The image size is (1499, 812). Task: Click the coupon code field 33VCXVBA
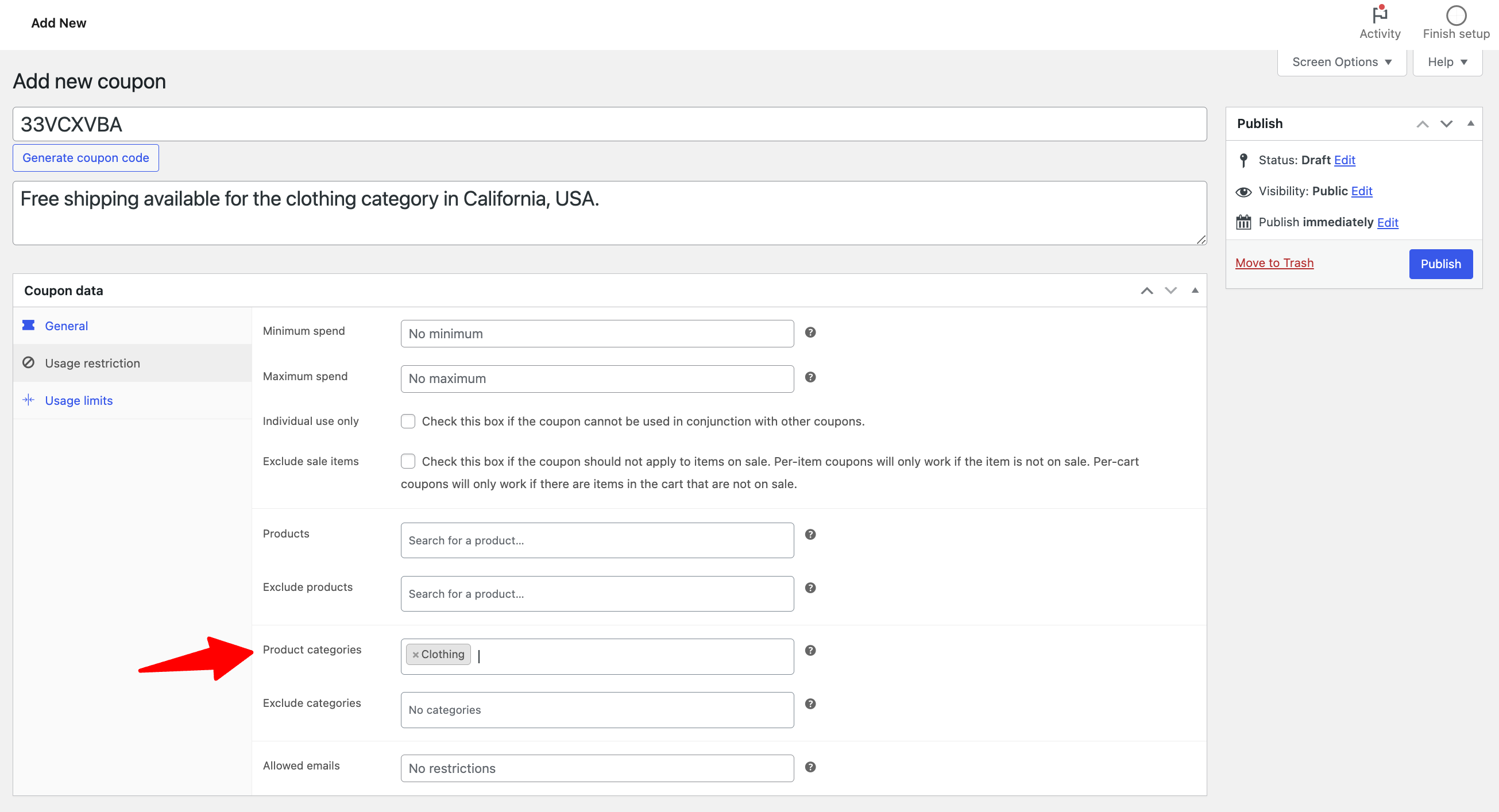(609, 124)
